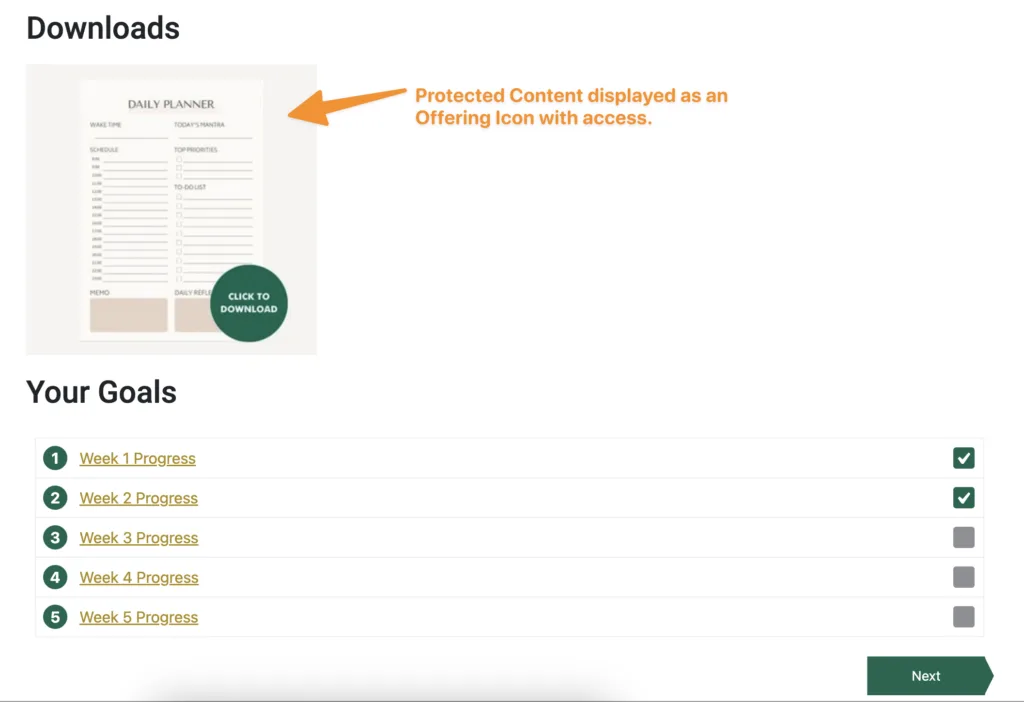Uncheck the Week 1 Progress checkbox
Viewport: 1024px width, 702px height.
963,458
